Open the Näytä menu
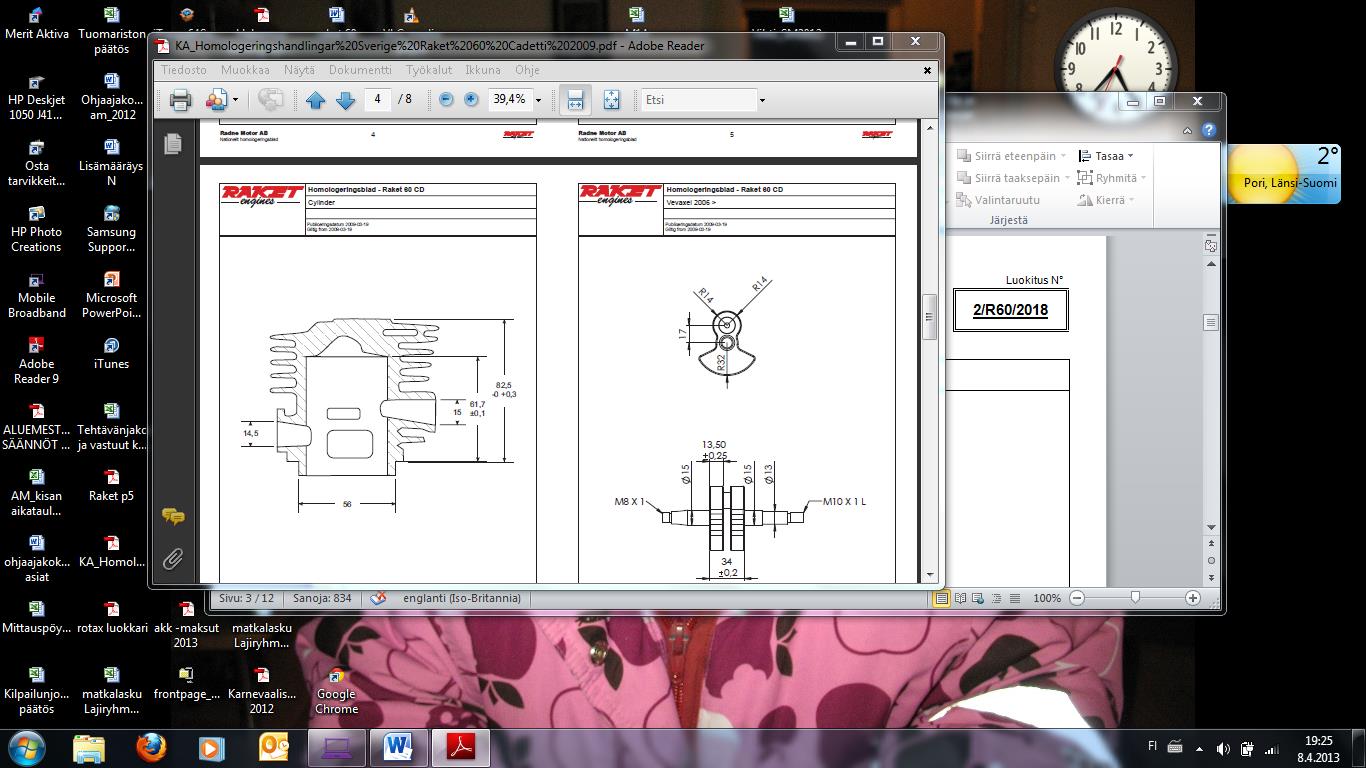Screen dimensions: 1366x768 point(299,70)
